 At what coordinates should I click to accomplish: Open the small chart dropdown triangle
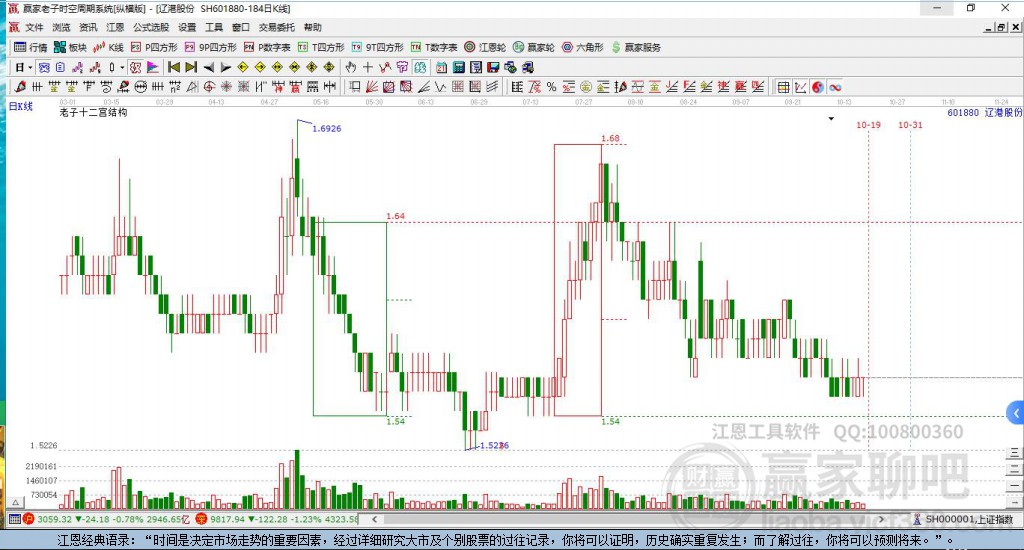[831, 119]
